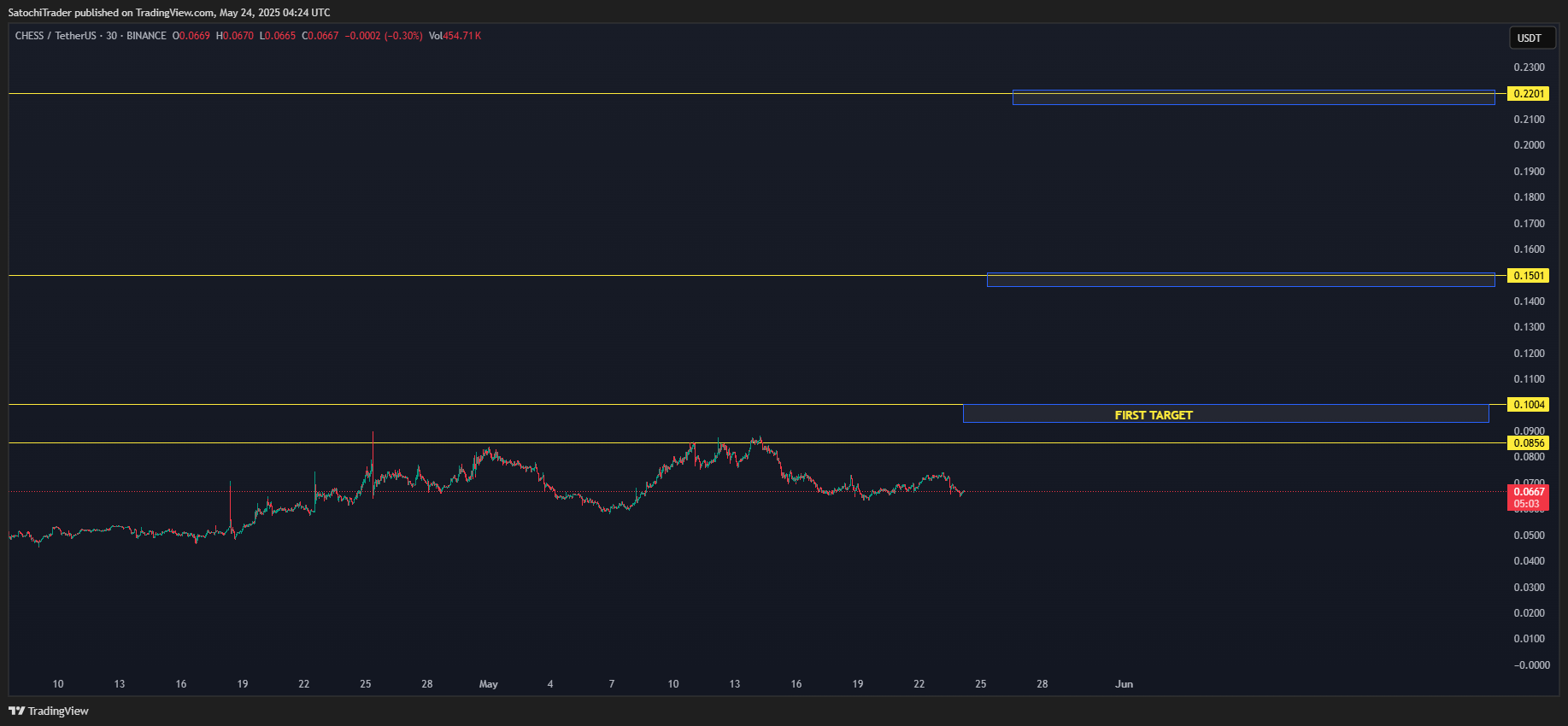Select the open value O0.0669
1568x726 pixels.
pyautogui.click(x=191, y=36)
